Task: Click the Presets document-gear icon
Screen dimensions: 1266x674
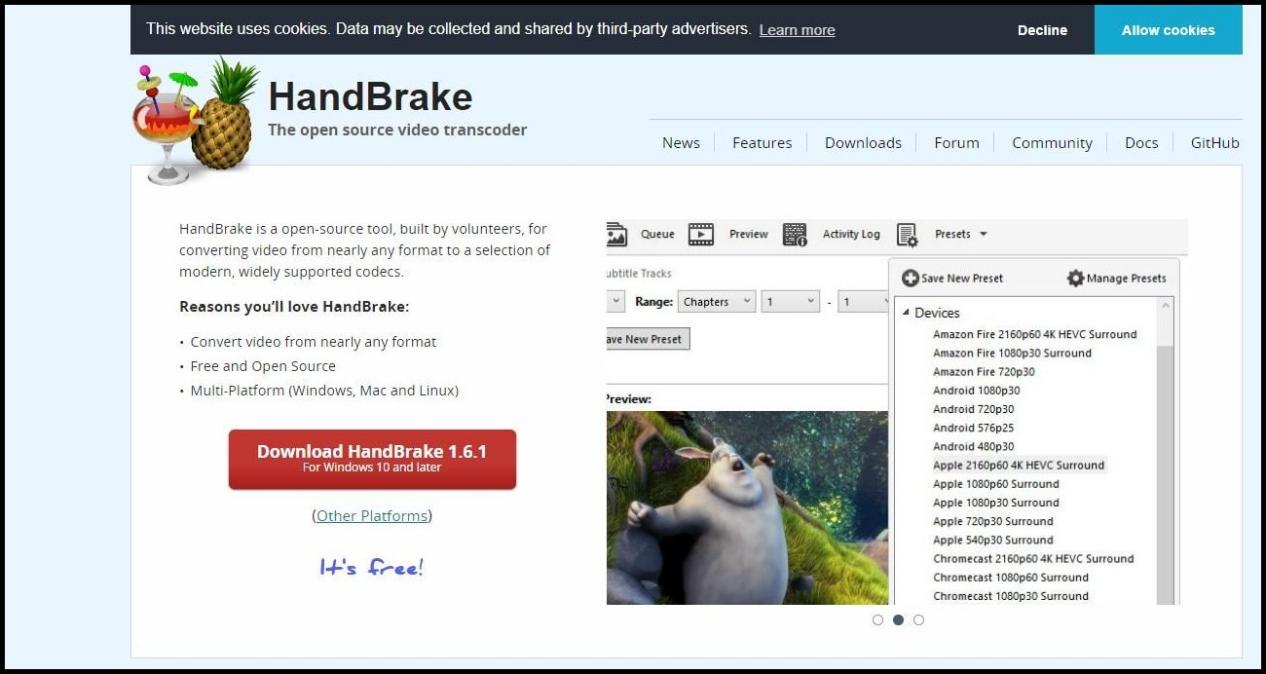Action: coord(907,234)
